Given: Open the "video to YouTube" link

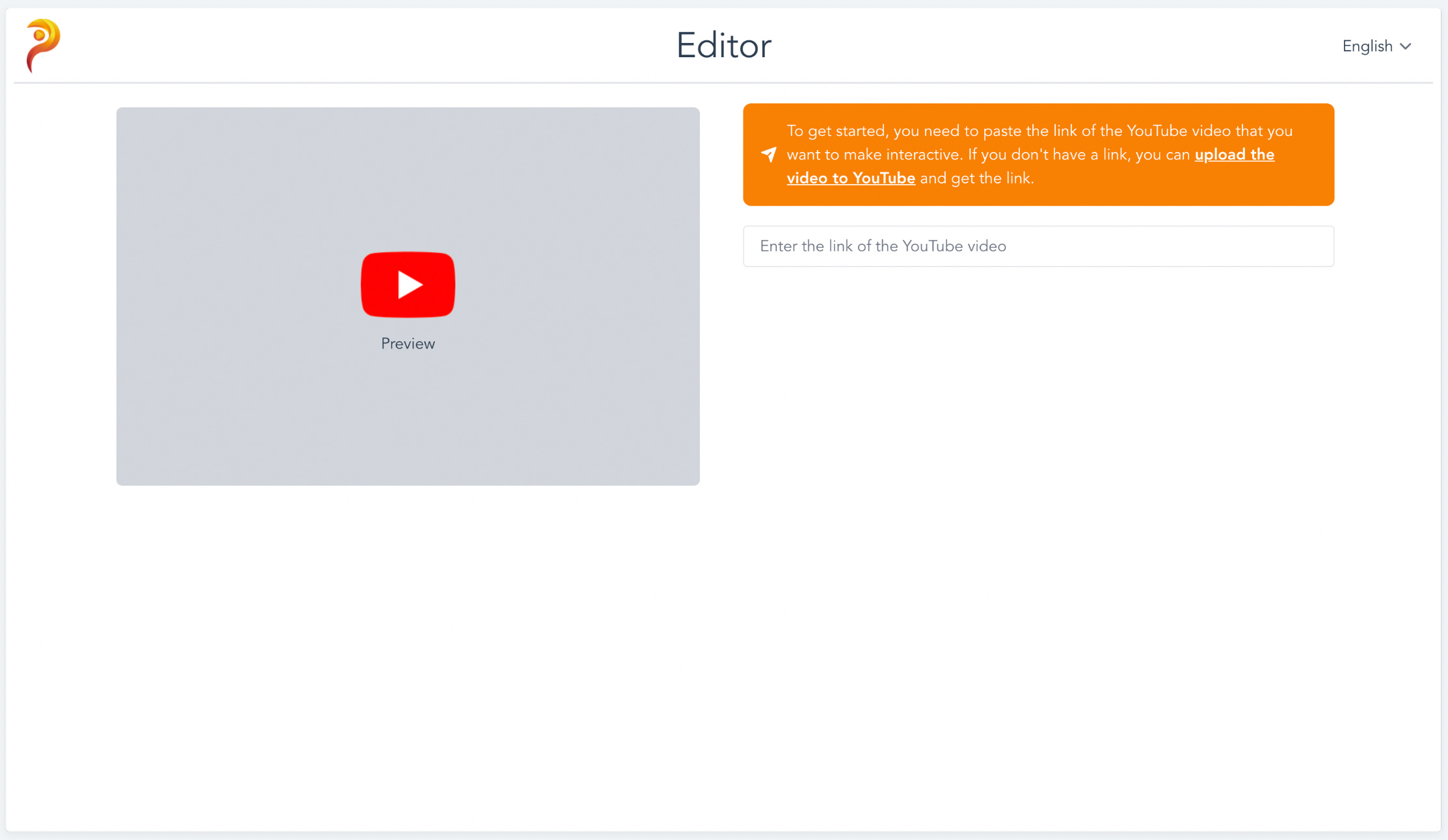Looking at the screenshot, I should (x=850, y=178).
